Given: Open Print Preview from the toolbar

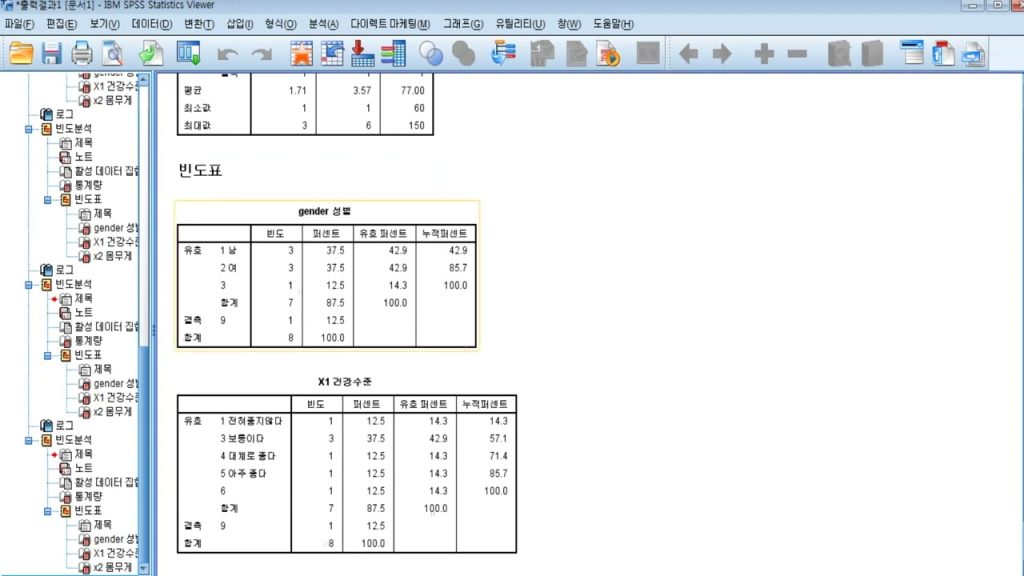Looking at the screenshot, I should [112, 53].
